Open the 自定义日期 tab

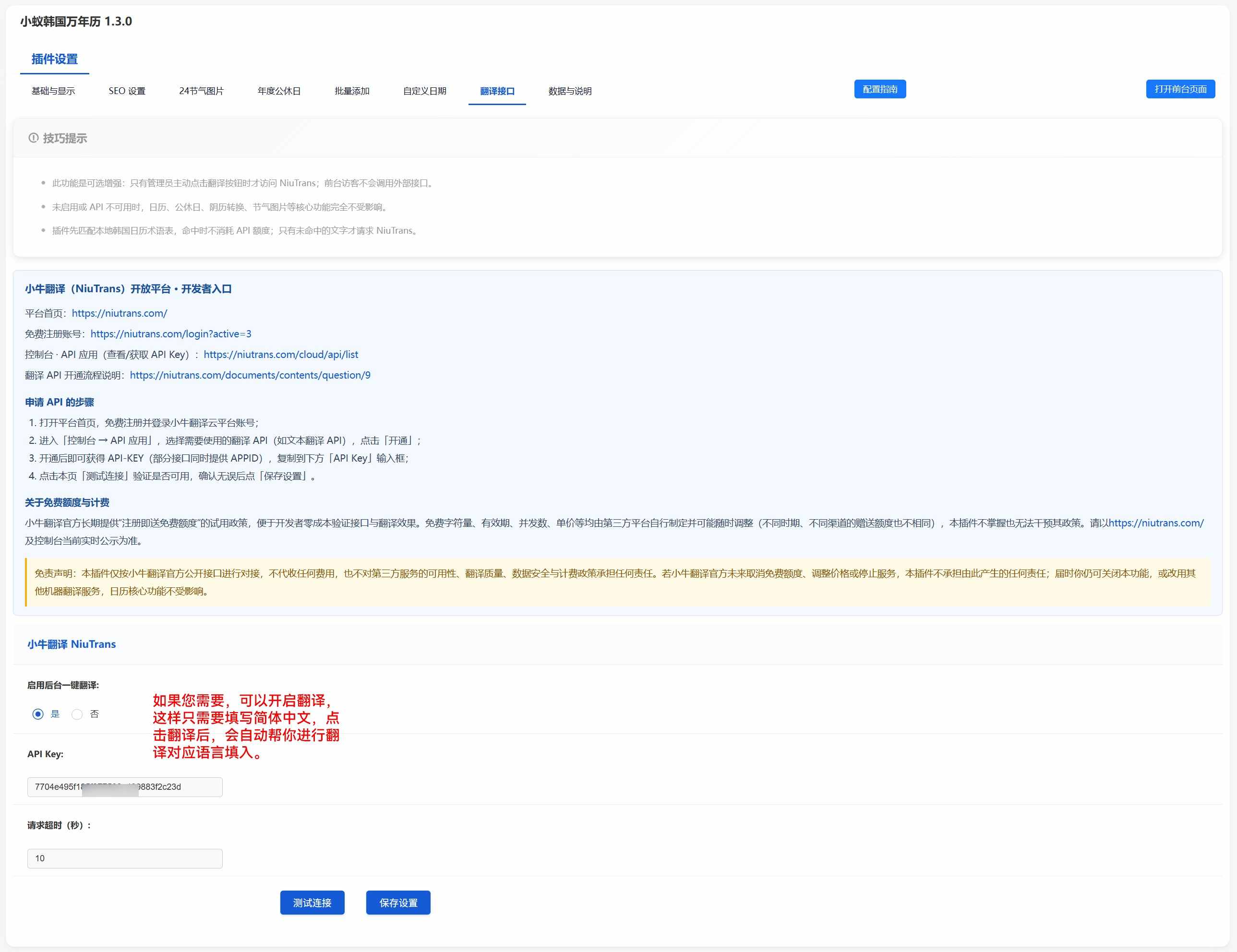pos(424,91)
